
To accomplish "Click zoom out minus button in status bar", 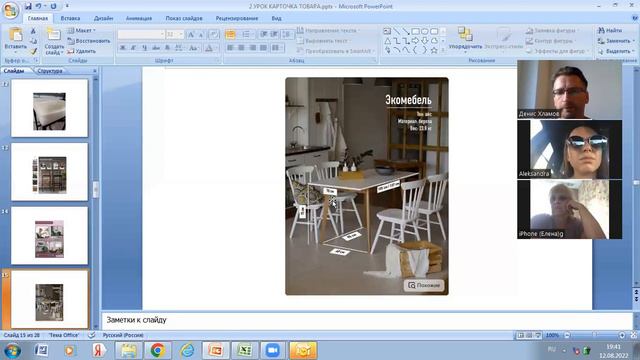I will click(x=567, y=335).
